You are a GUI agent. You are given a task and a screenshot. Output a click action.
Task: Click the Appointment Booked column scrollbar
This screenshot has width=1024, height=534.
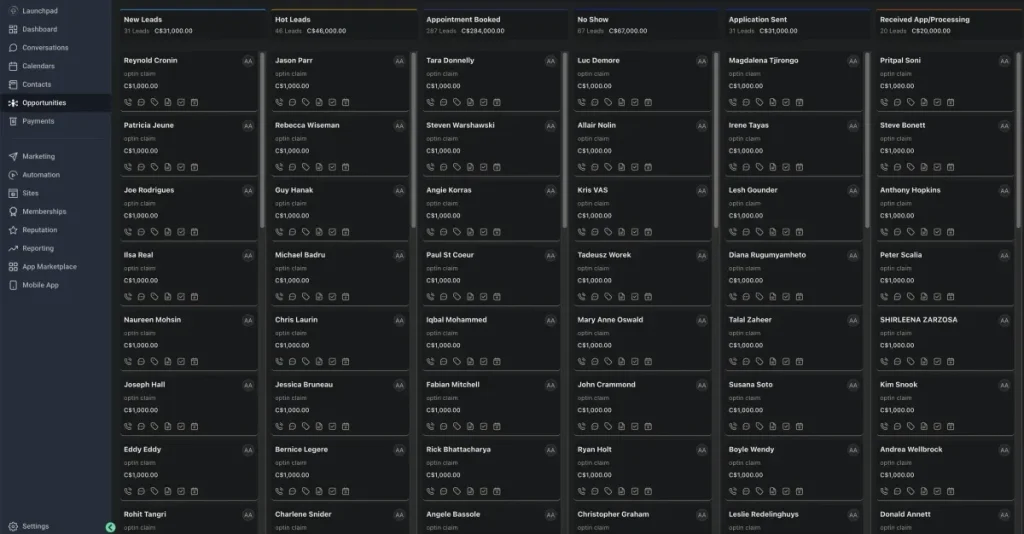click(x=565, y=140)
